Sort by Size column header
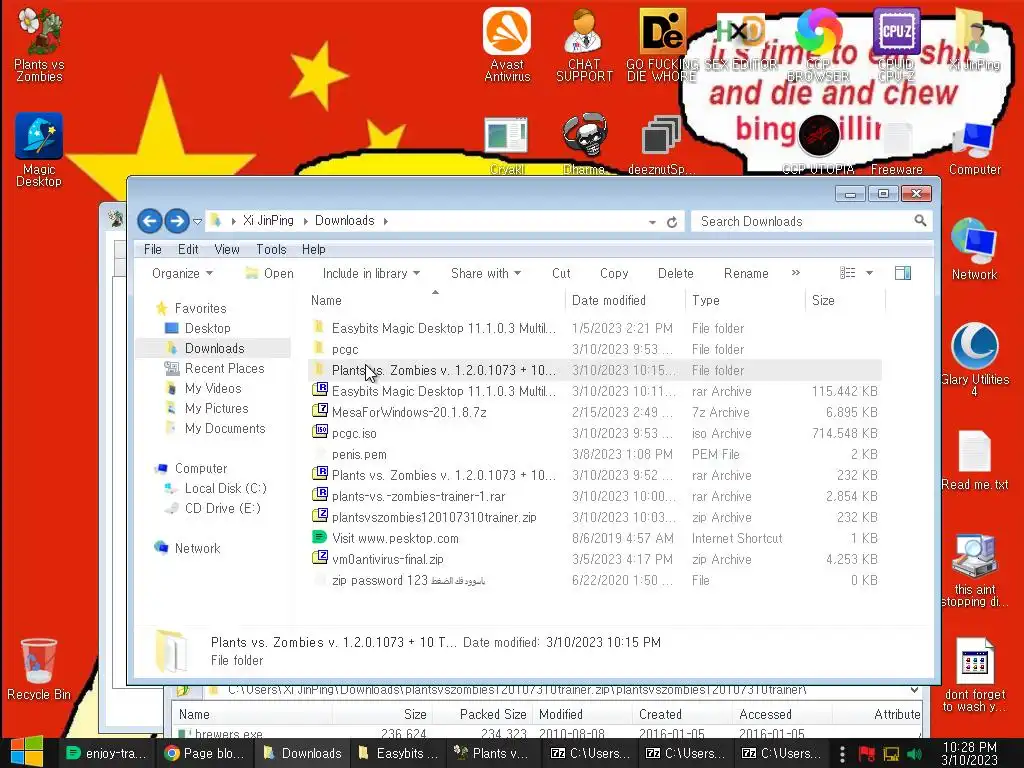 tap(845, 300)
